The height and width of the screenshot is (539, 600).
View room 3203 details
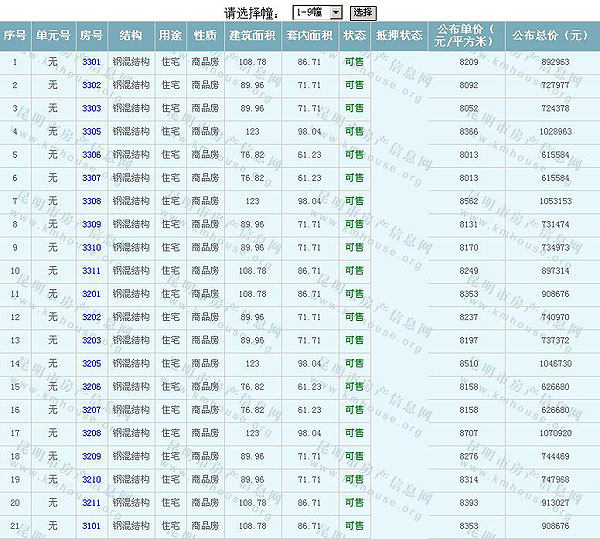tap(91, 340)
